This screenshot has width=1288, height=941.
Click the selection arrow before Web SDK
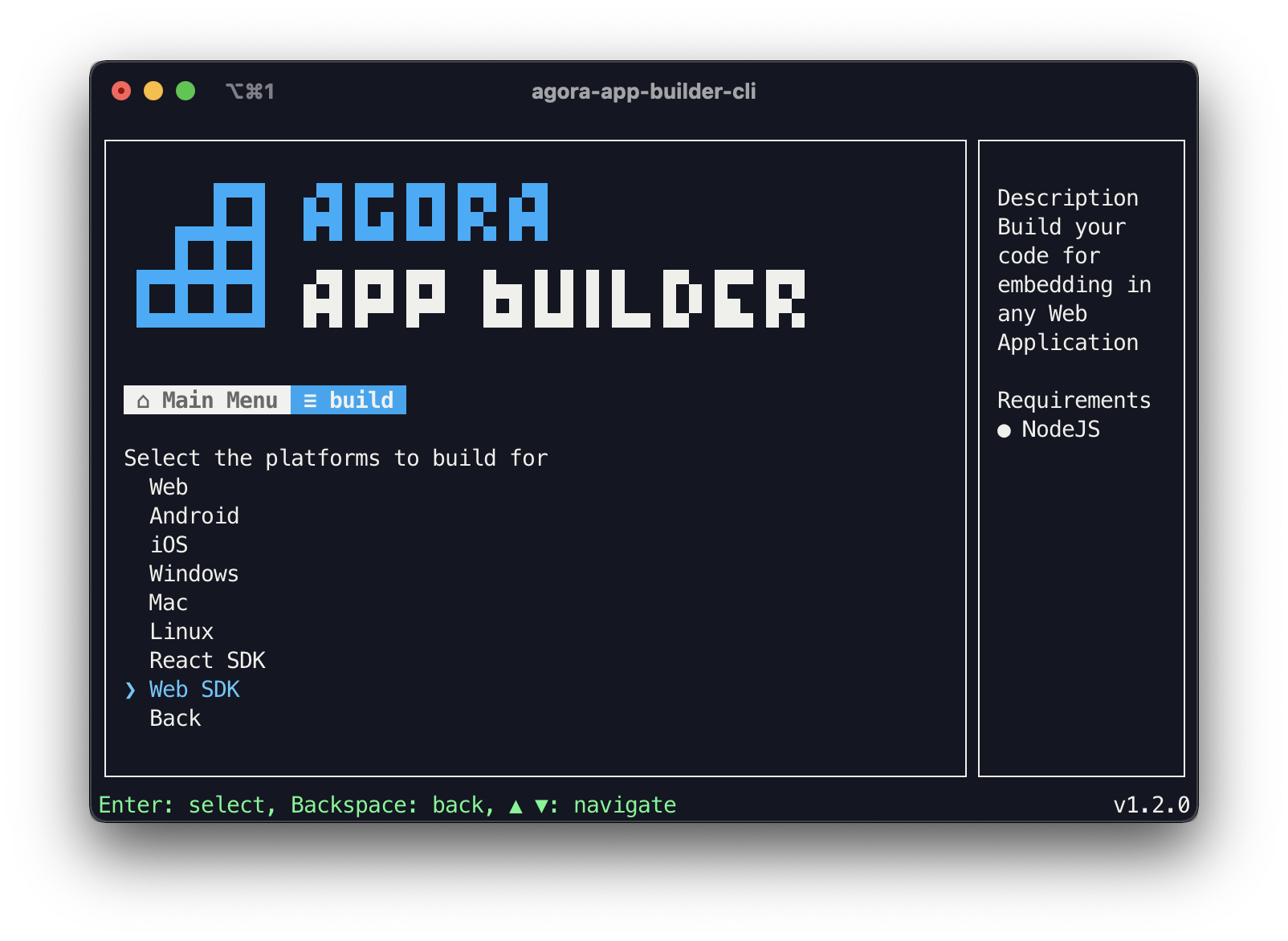click(130, 690)
